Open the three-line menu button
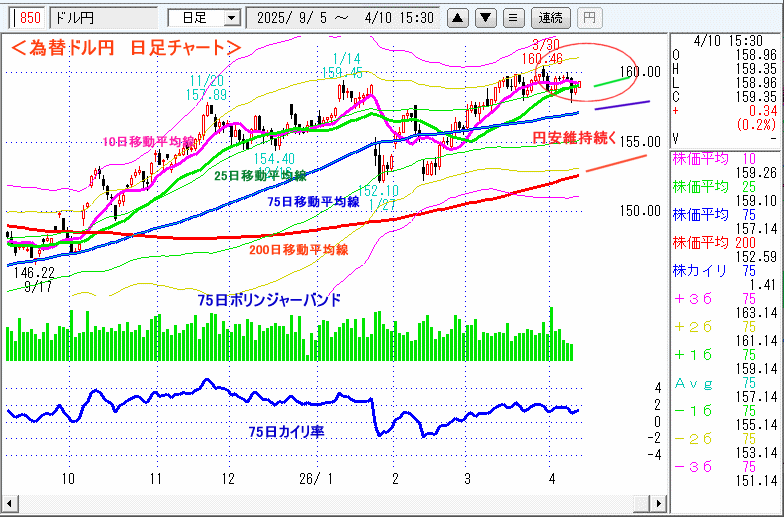 coord(514,17)
